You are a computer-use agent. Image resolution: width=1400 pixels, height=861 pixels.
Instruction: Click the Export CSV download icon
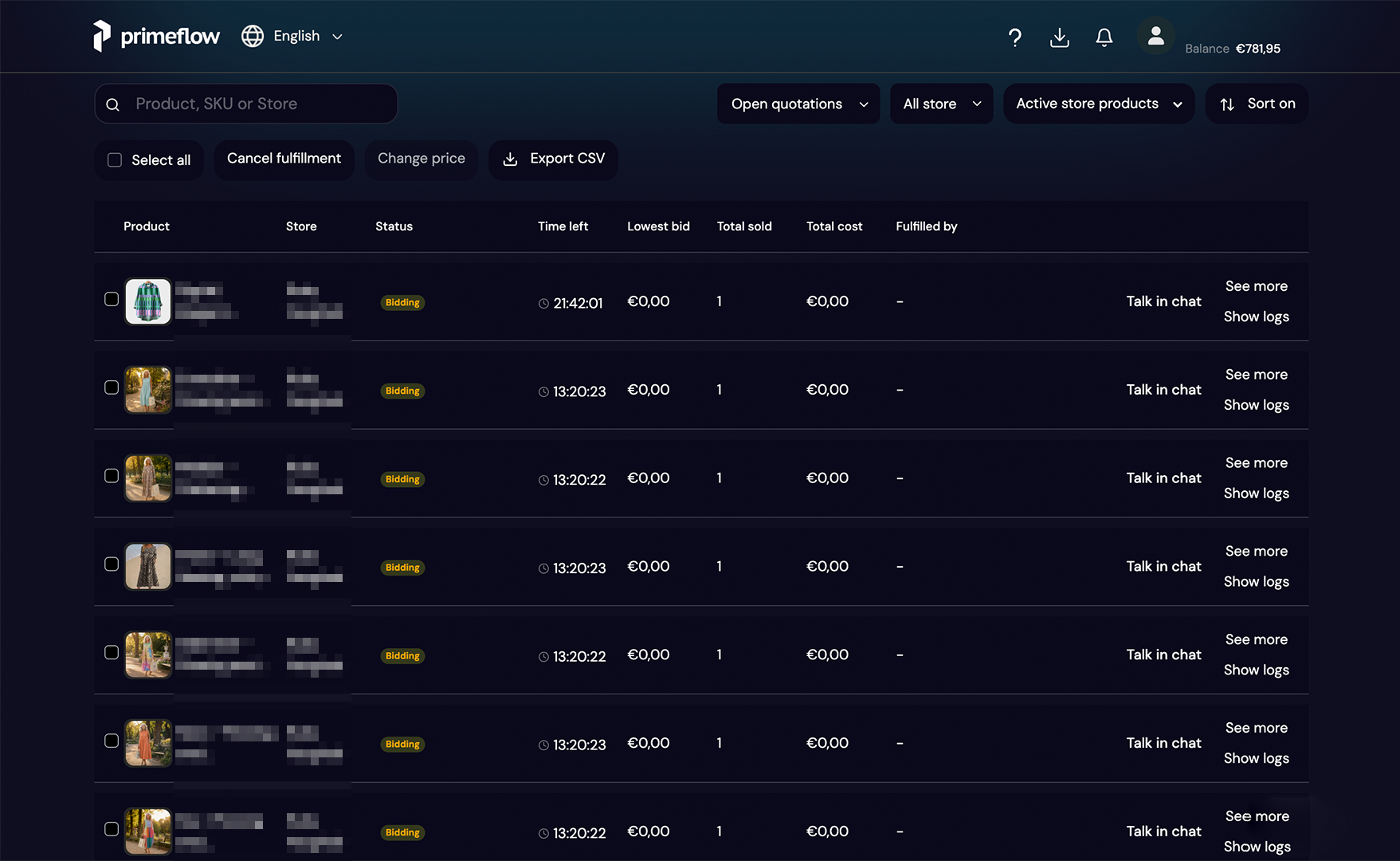coord(510,159)
